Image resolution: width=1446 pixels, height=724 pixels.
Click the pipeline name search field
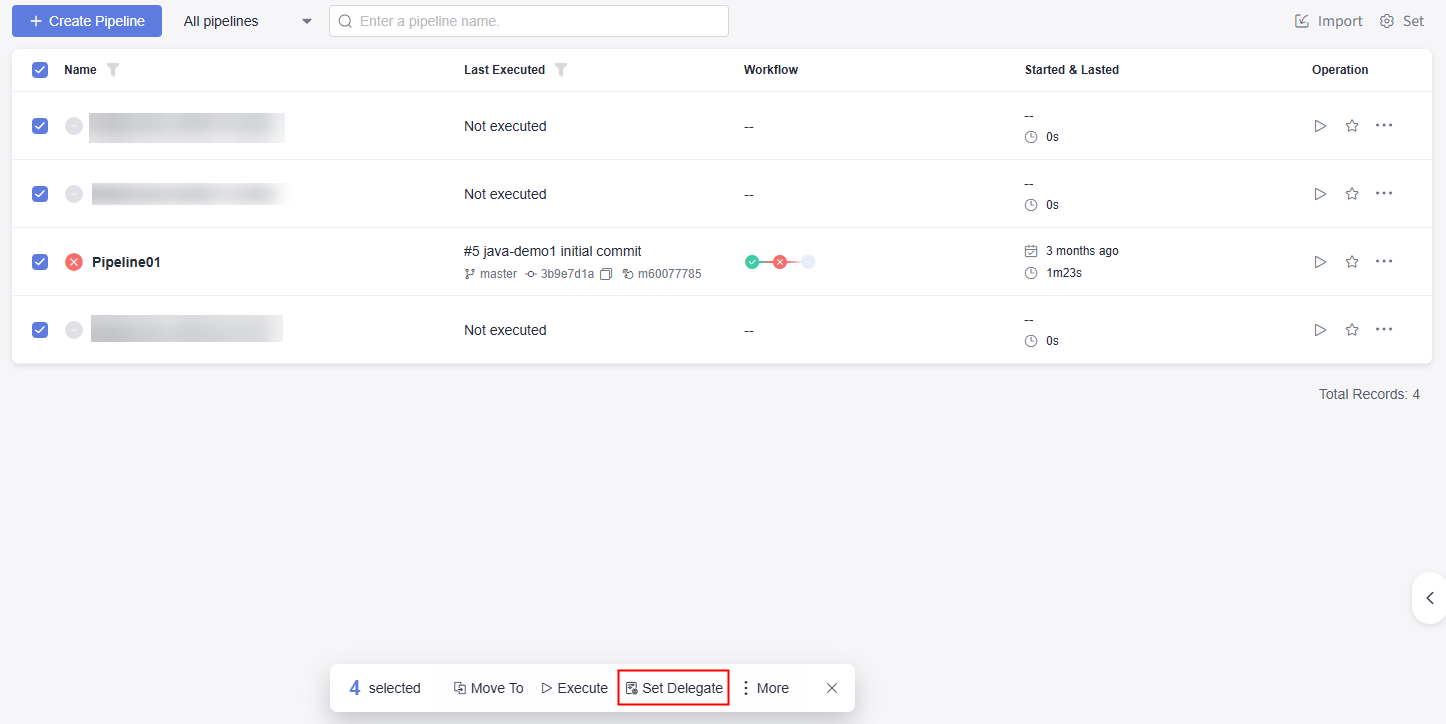coord(530,21)
